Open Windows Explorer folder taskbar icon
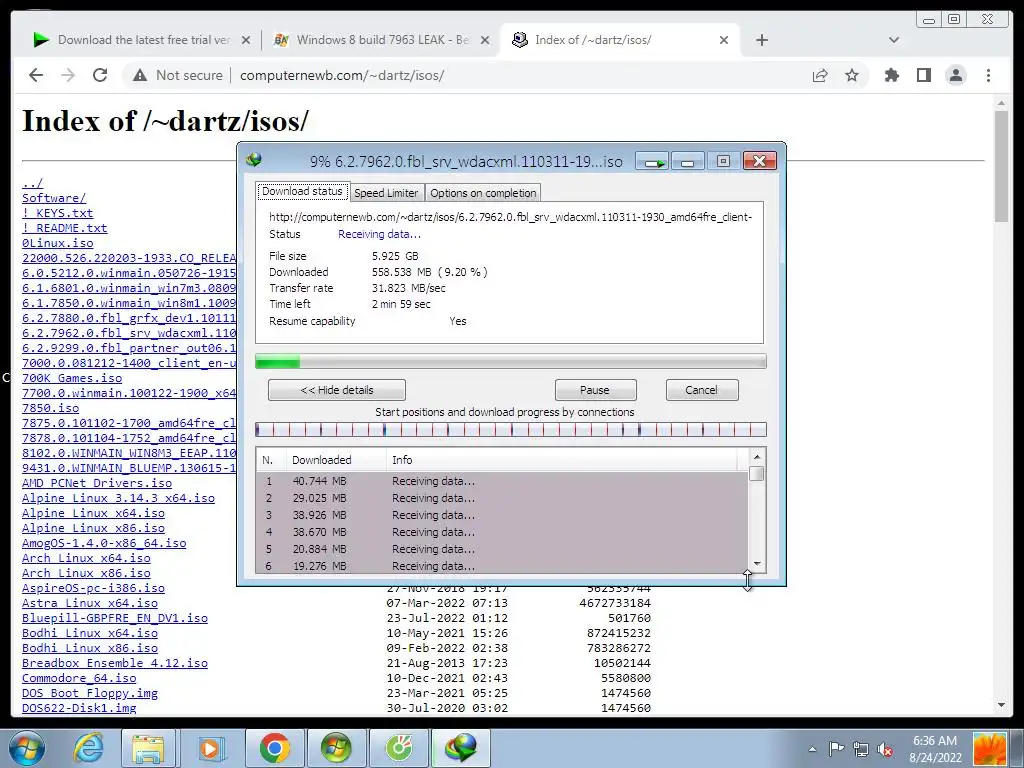The image size is (1024, 768). pos(148,748)
